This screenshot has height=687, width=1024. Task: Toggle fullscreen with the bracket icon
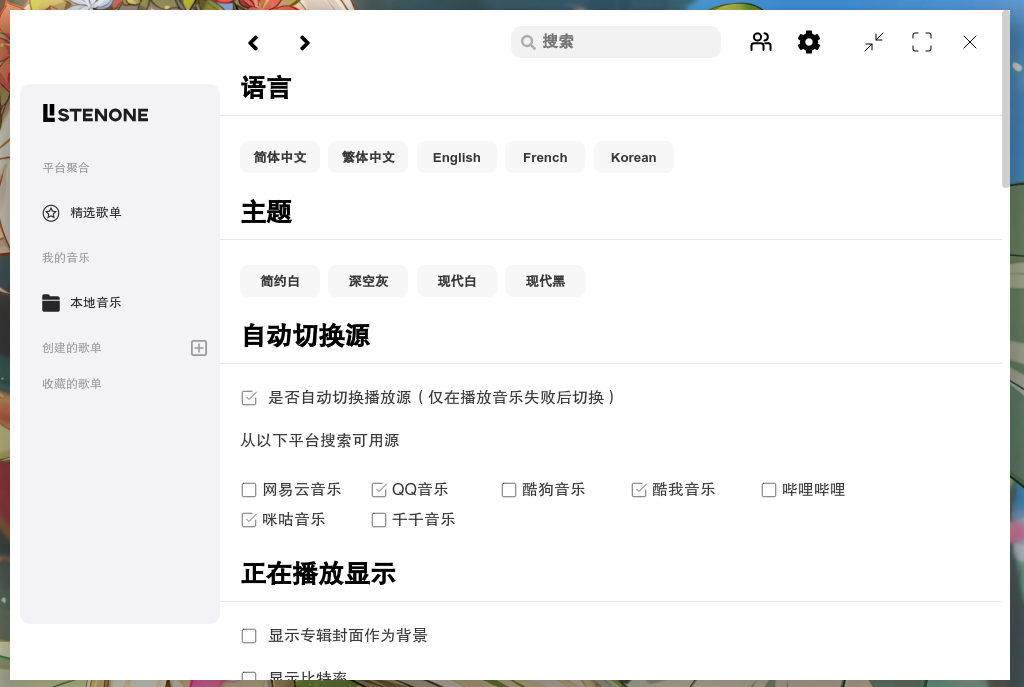[921, 42]
